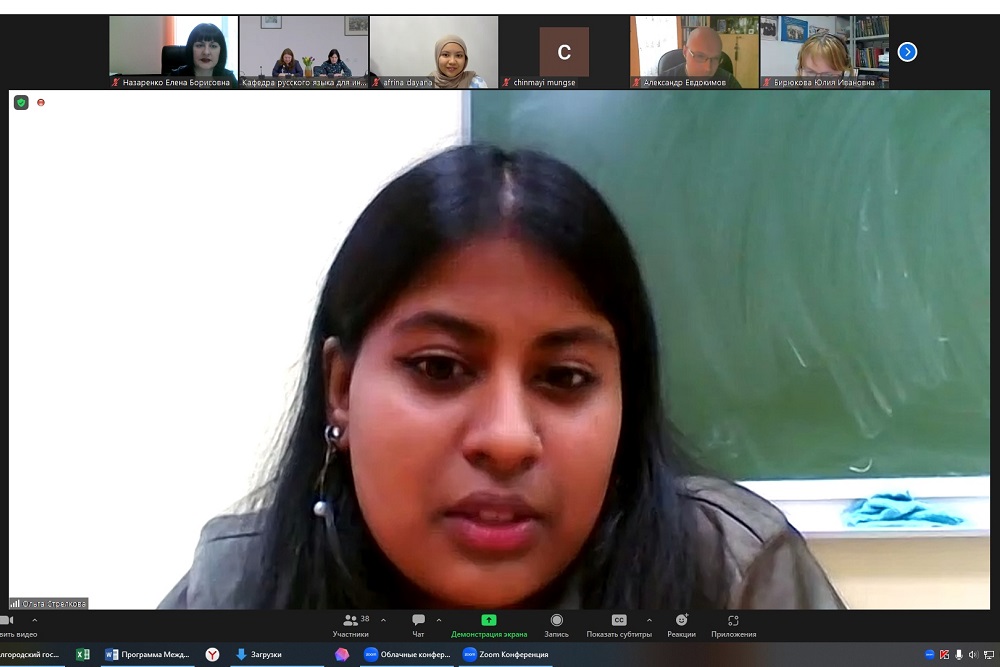
Task: Expand options arrow next to Чат
Action: [438, 620]
